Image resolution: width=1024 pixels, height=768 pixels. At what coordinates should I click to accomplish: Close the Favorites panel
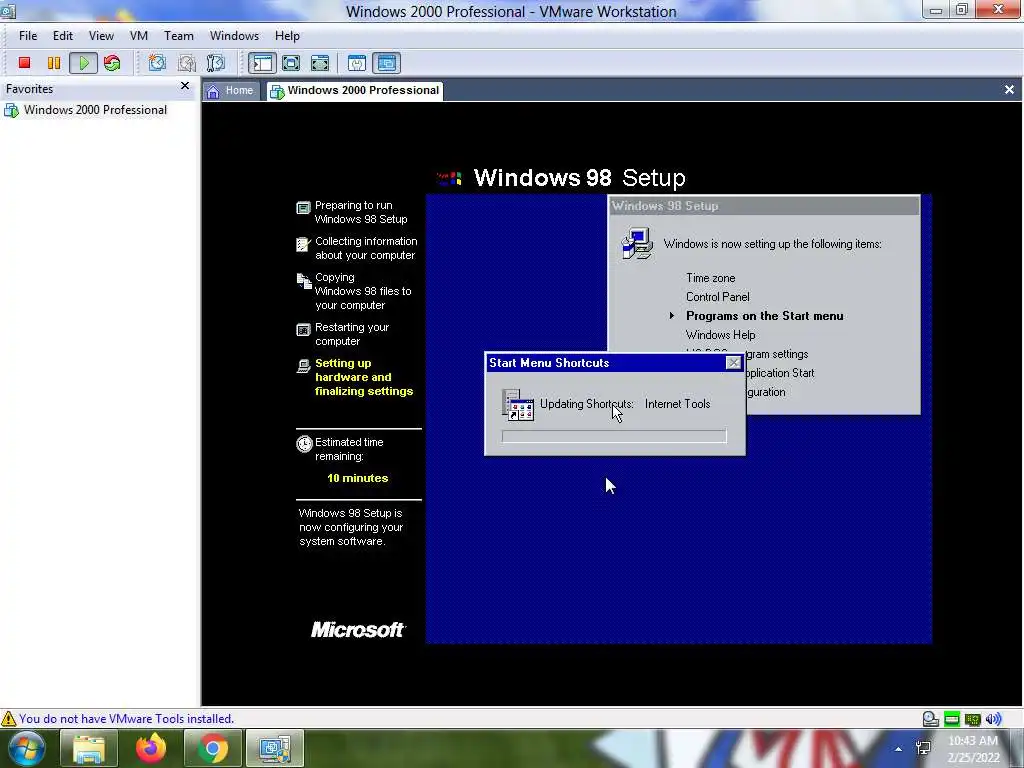tap(185, 86)
